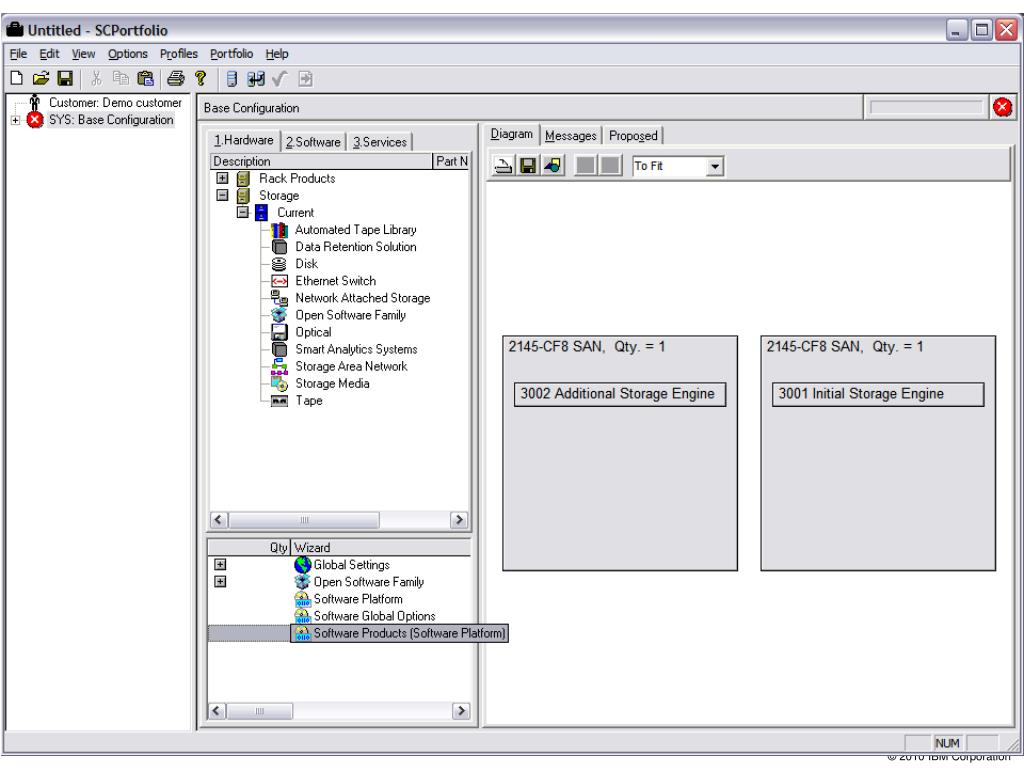Click the checkmark validate toolbar icon
Image resolution: width=1024 pixels, height=768 pixels.
(x=280, y=79)
